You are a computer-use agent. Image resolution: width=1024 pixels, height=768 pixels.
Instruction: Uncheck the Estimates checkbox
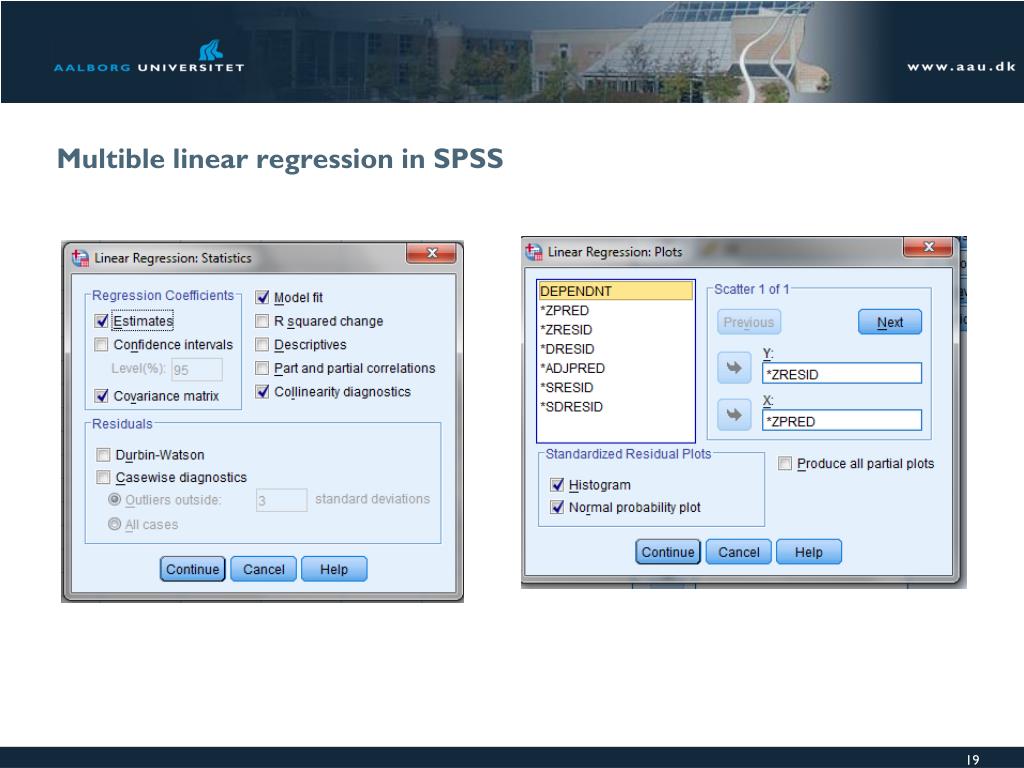point(101,321)
